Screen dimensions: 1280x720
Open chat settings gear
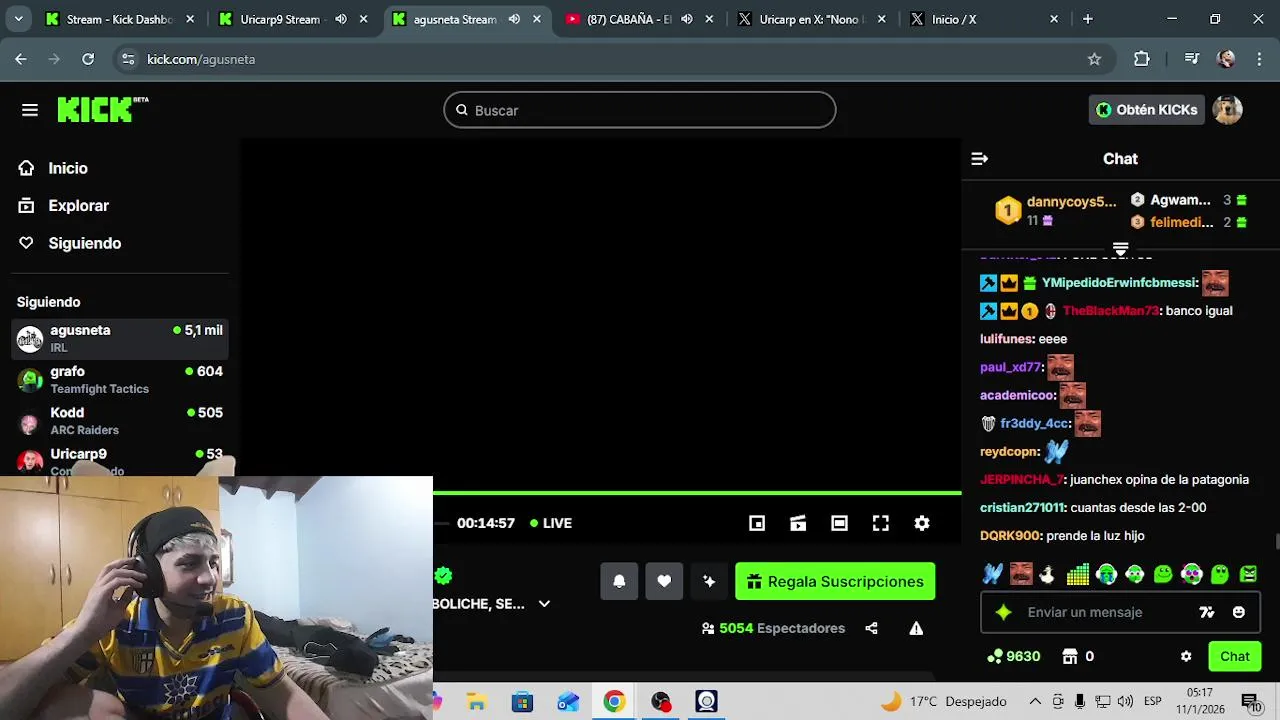1186,657
